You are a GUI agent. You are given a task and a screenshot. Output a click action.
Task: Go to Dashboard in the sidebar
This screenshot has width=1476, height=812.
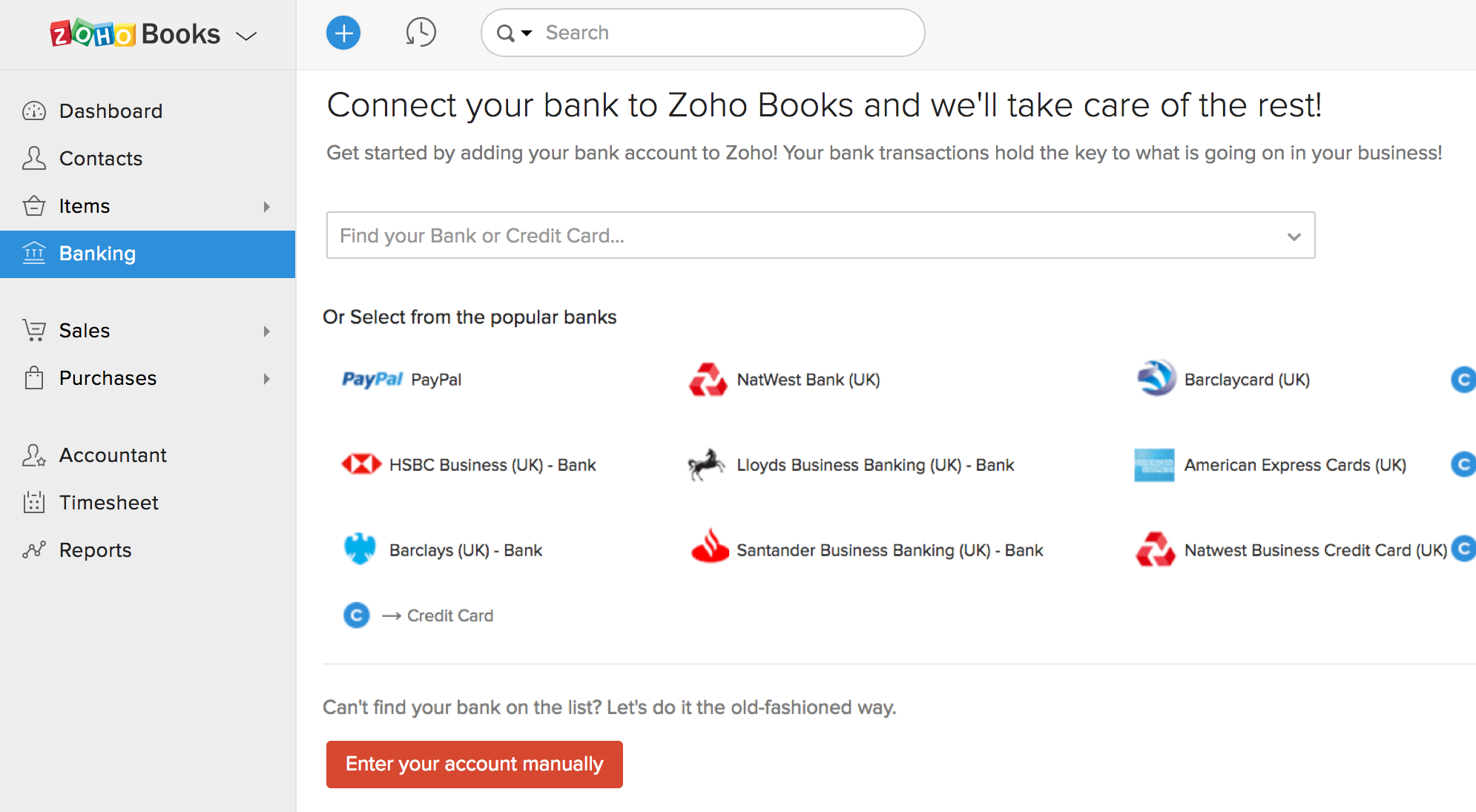(111, 111)
